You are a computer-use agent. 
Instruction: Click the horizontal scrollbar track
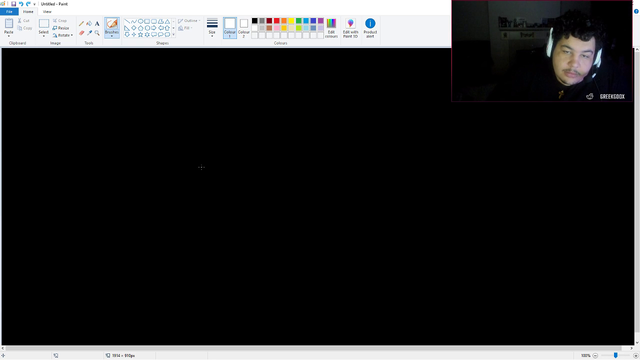[318, 349]
